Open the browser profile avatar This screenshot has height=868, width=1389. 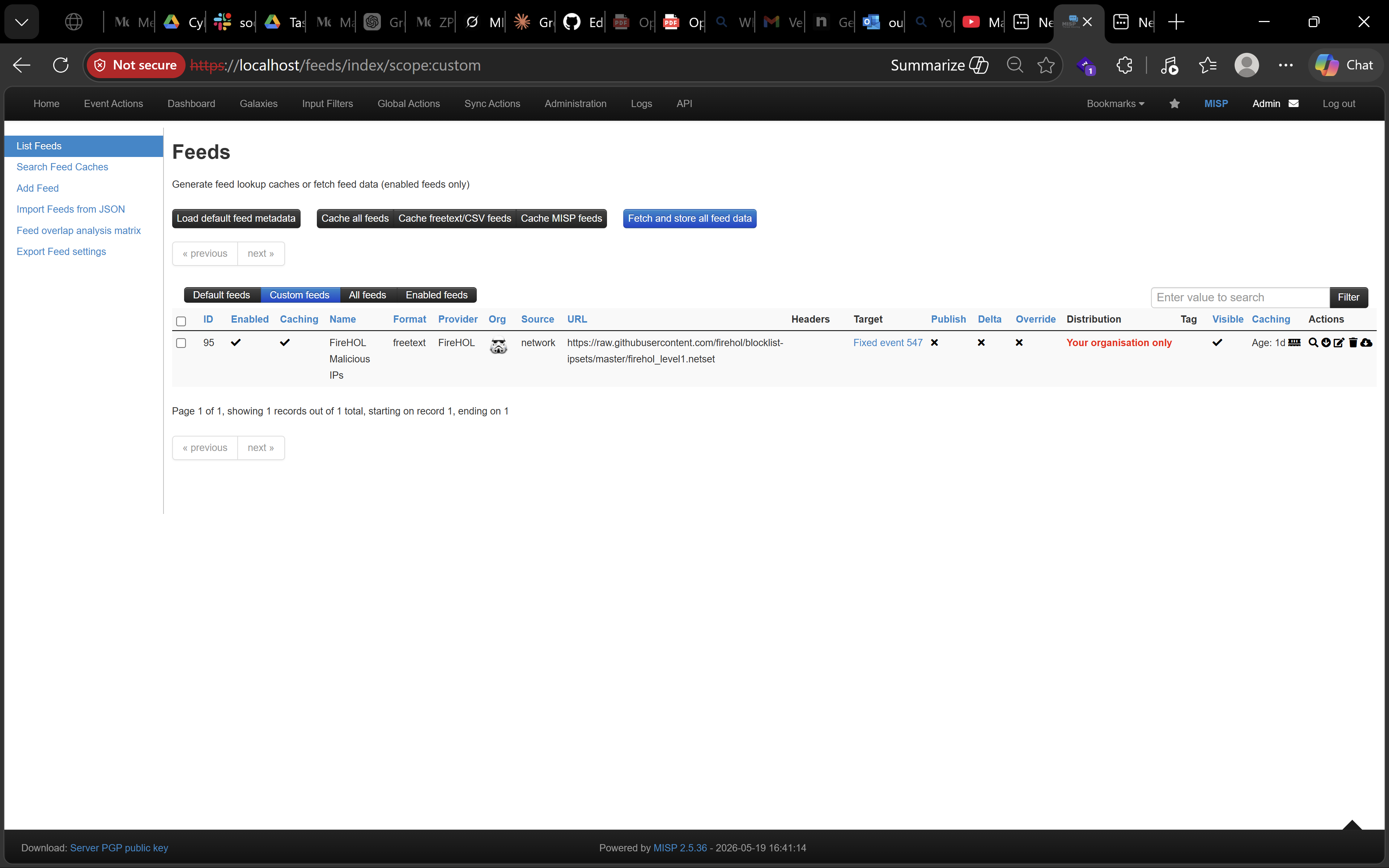[1246, 65]
